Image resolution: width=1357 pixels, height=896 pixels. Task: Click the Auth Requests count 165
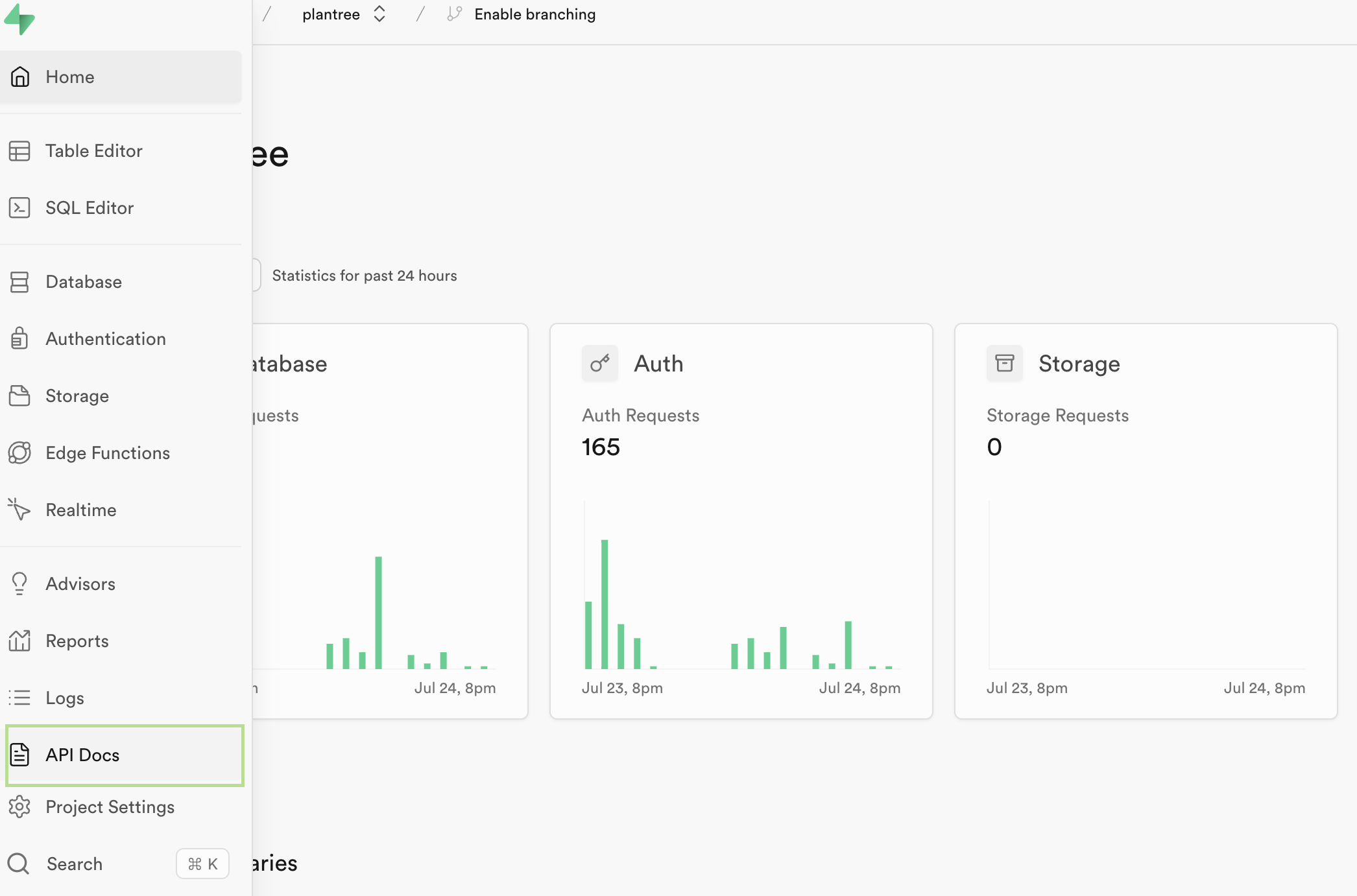tap(601, 447)
